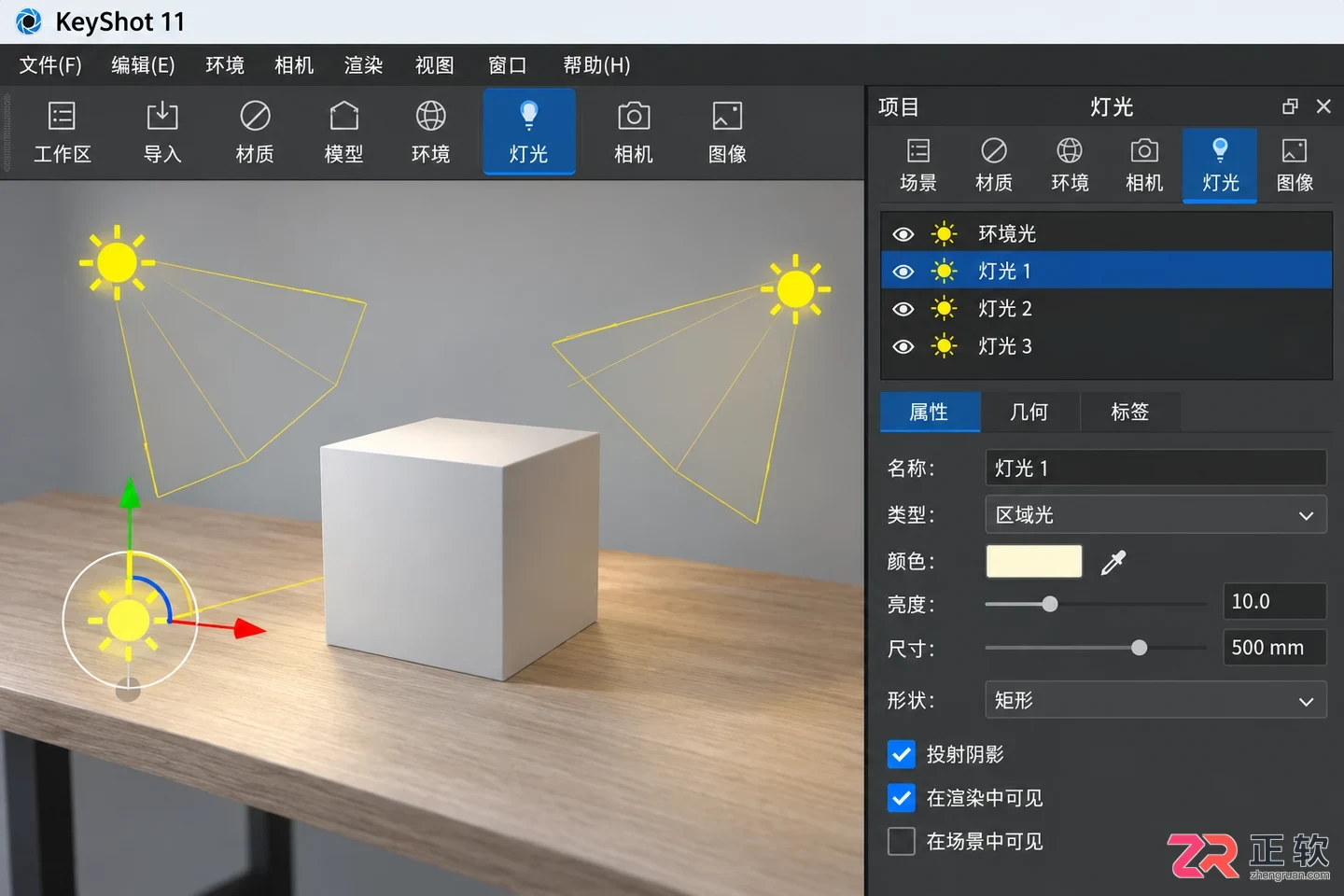Open the 形状 dropdown showing 矩形

coord(1155,700)
